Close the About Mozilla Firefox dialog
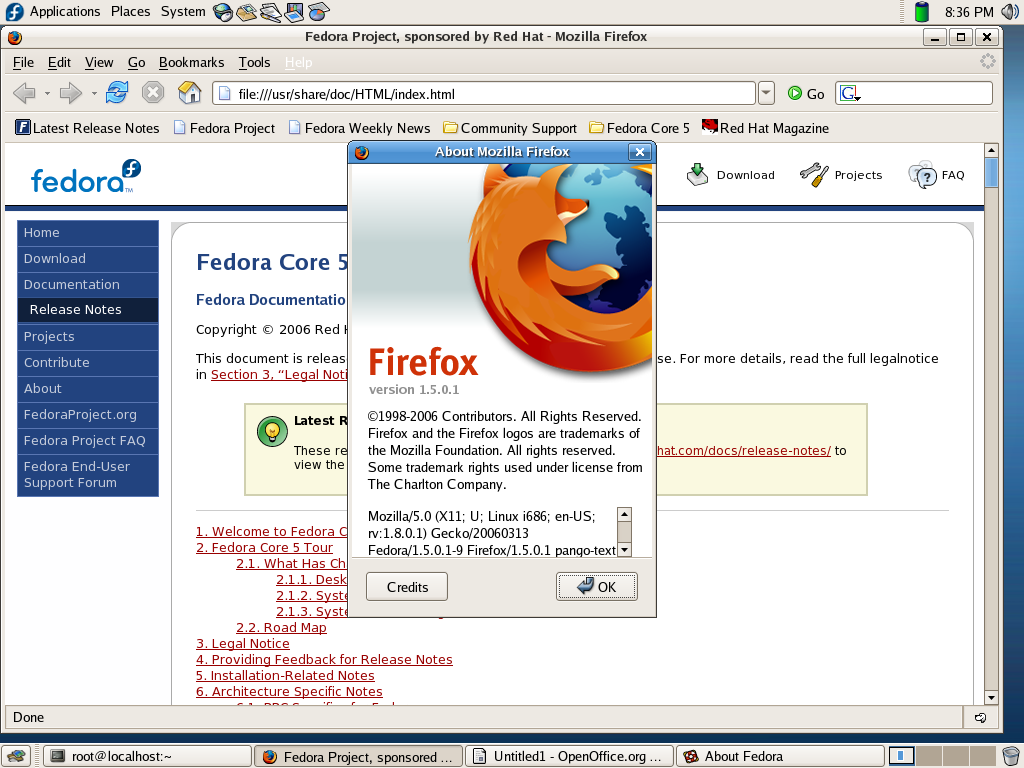 click(640, 152)
